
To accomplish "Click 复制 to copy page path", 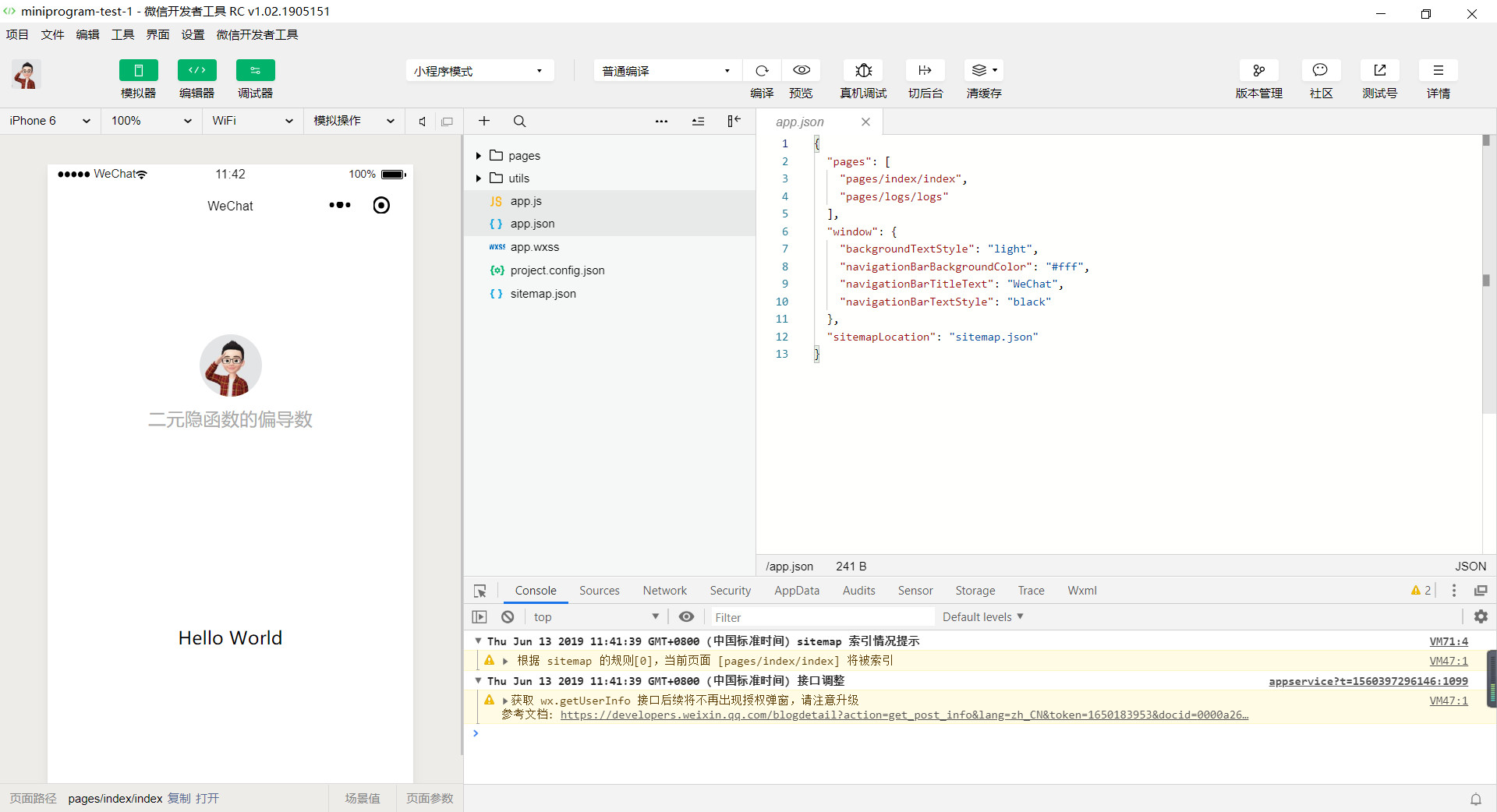I will [179, 798].
